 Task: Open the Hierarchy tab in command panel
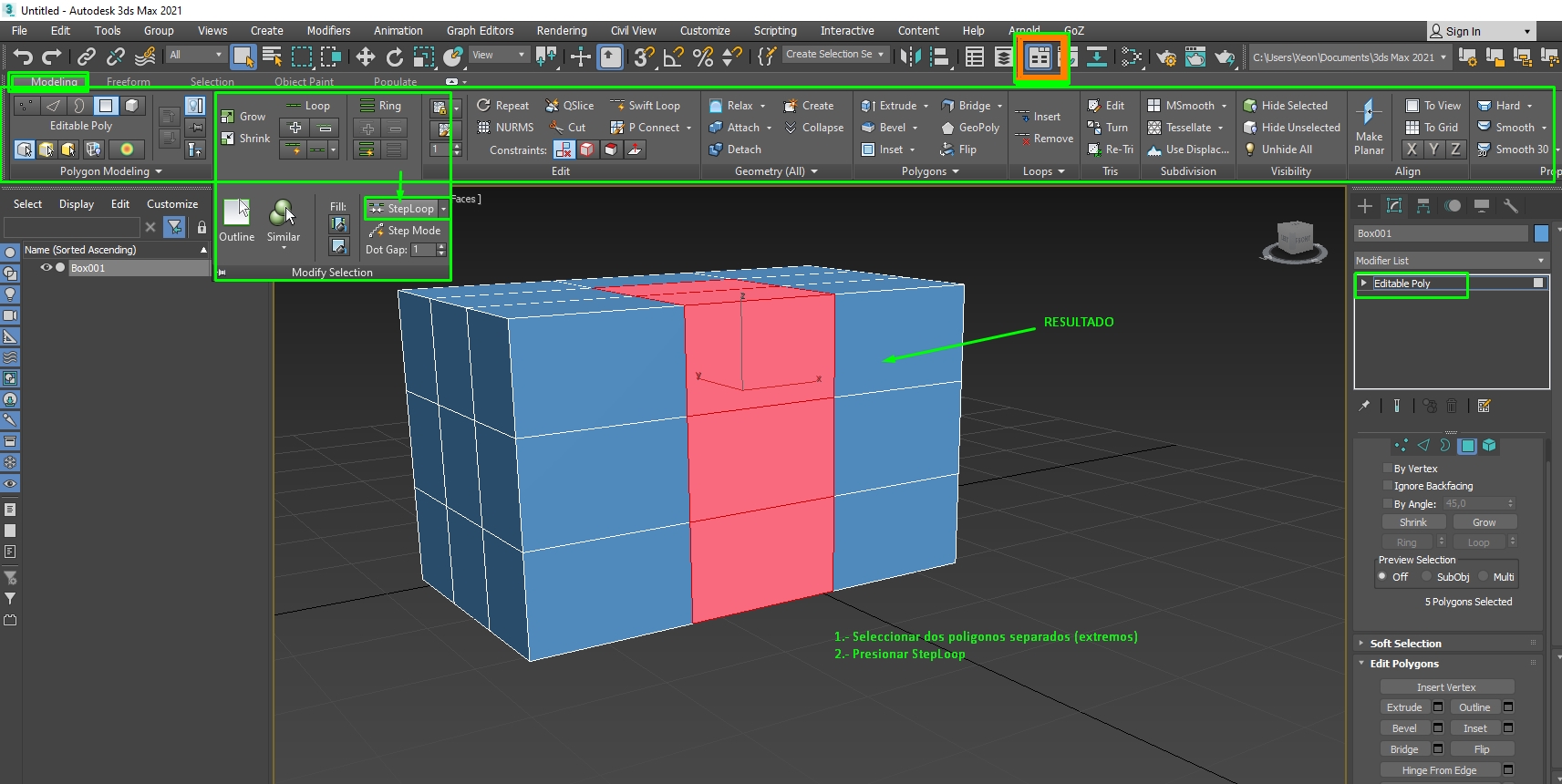(1423, 206)
